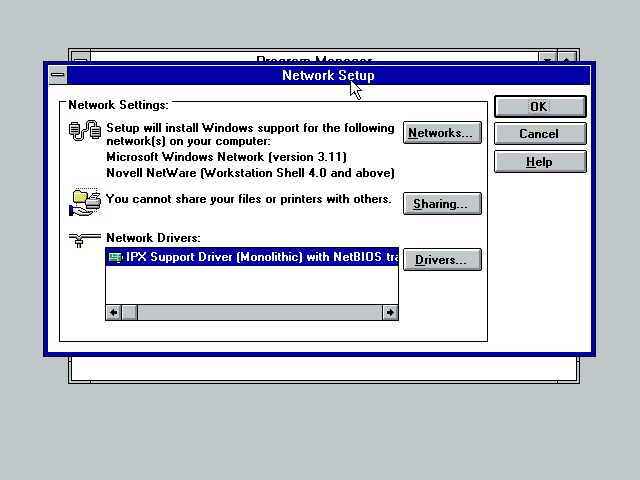Click the 'Network Drivers:' label
Viewport: 640px width, 480px height.
pos(153,238)
